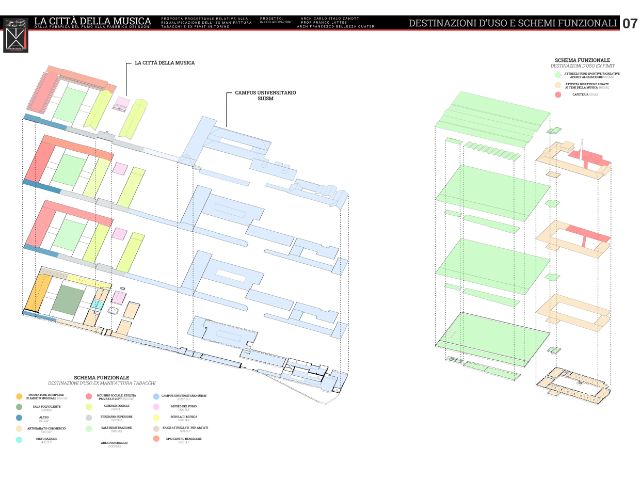Click the project description text in the header
640x480 pixels.
206,22
